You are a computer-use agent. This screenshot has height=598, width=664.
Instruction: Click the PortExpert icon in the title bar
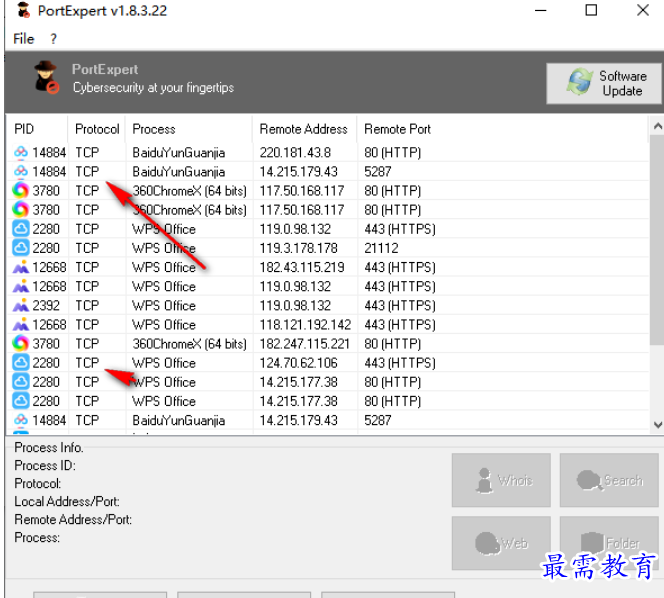point(23,10)
